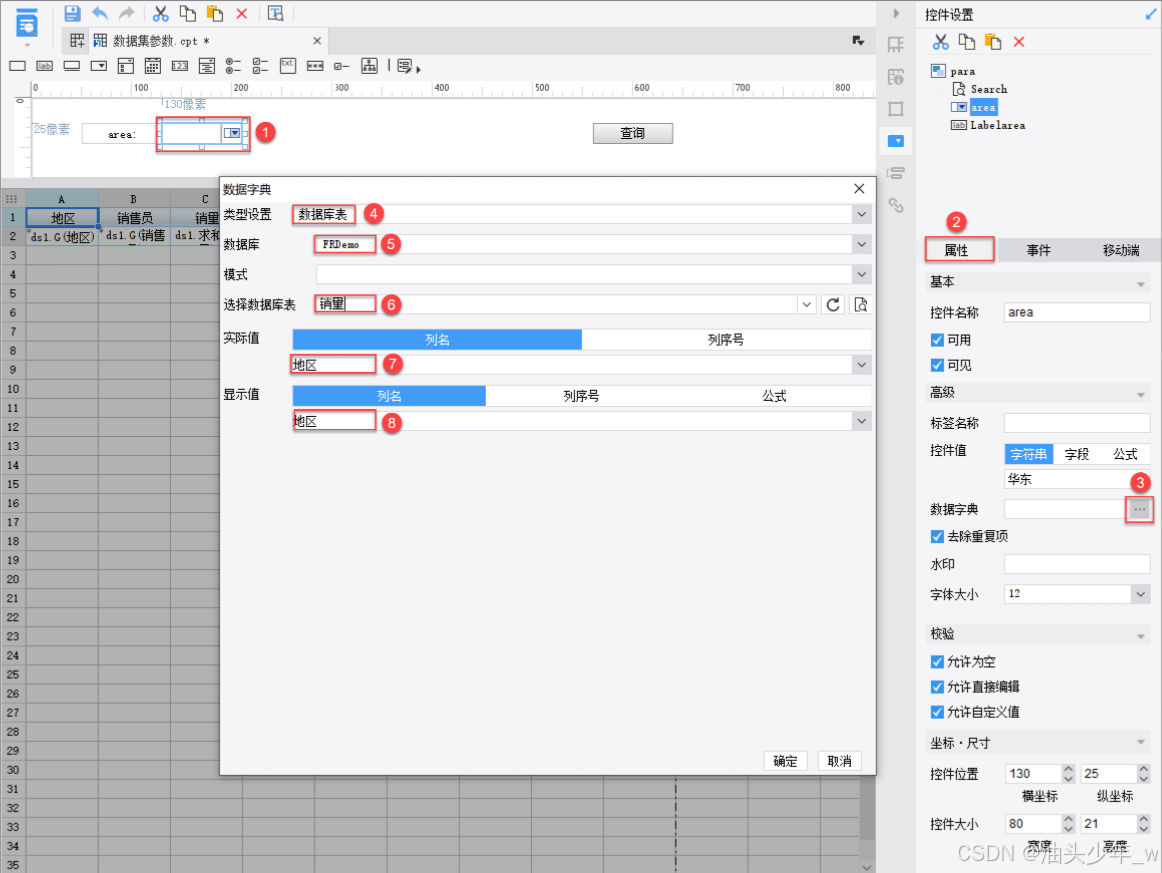This screenshot has height=873, width=1162.
Task: Select the date calendar widget tool
Action: coord(153,66)
